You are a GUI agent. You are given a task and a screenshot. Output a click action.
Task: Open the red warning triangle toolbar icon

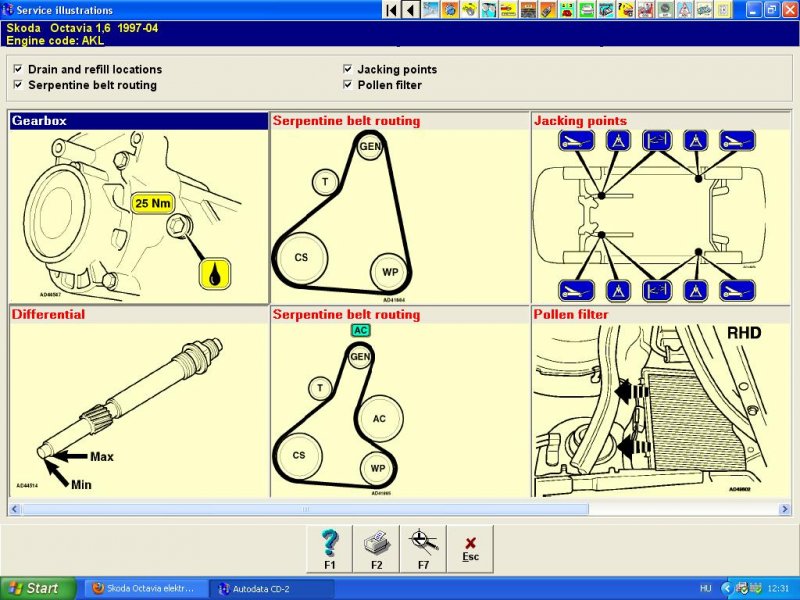click(x=685, y=10)
